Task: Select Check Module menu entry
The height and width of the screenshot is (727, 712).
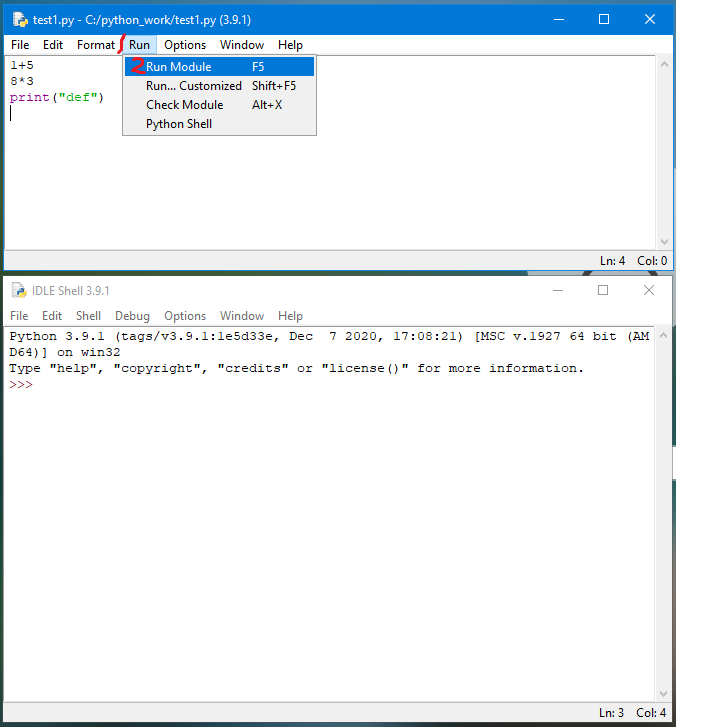Action: (x=184, y=105)
